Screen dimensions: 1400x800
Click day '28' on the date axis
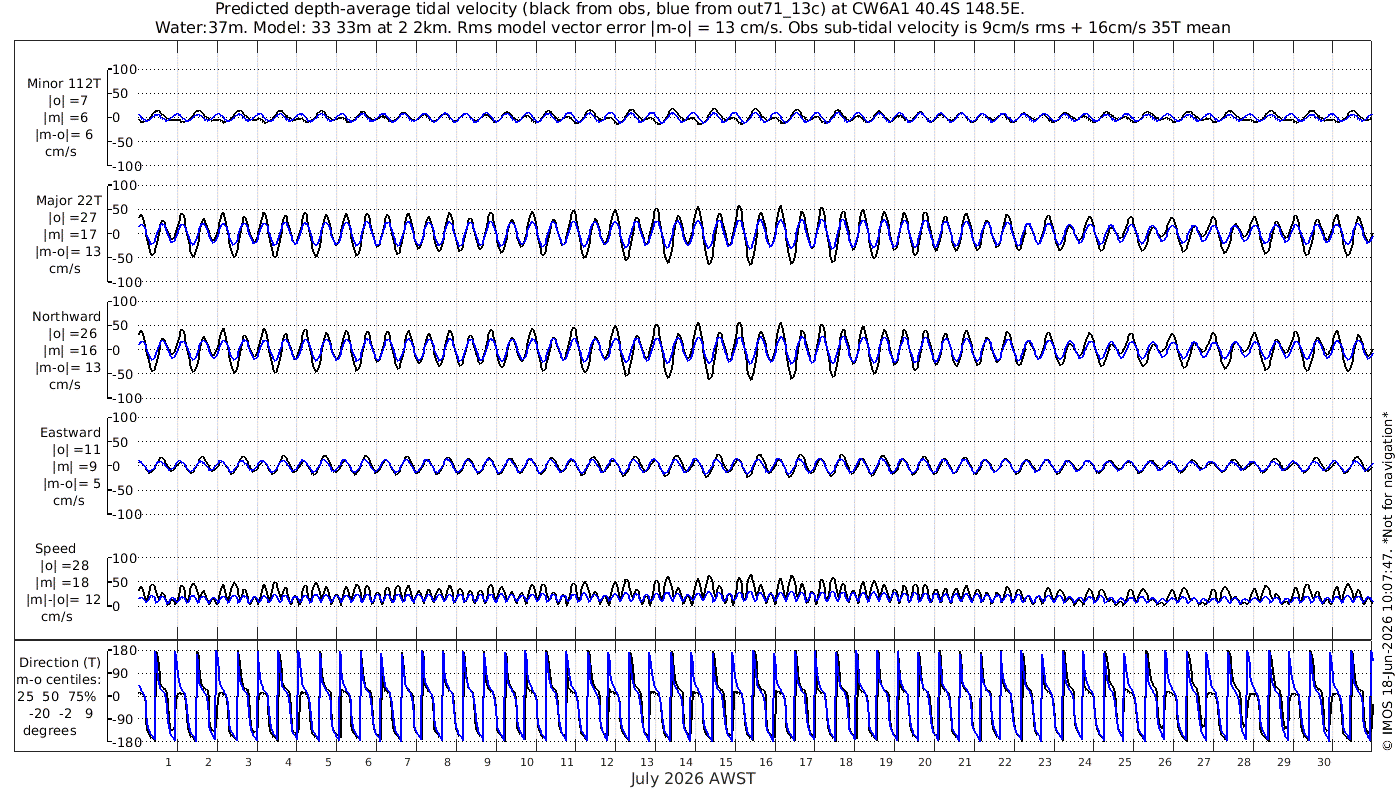point(1244,762)
